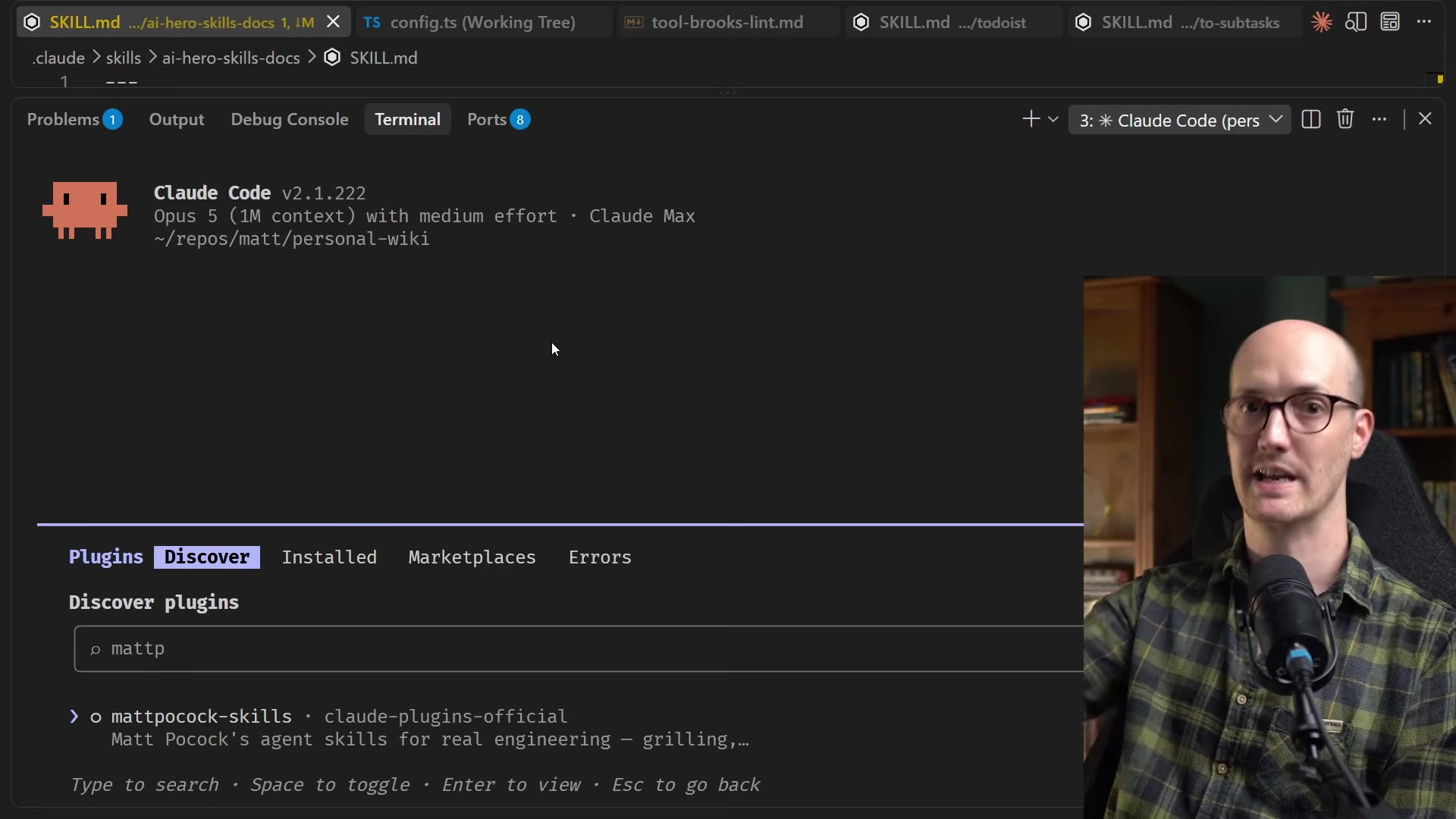Open editor more actions ellipsis
Viewport: 1456px width, 819px height.
pyautogui.click(x=1424, y=22)
